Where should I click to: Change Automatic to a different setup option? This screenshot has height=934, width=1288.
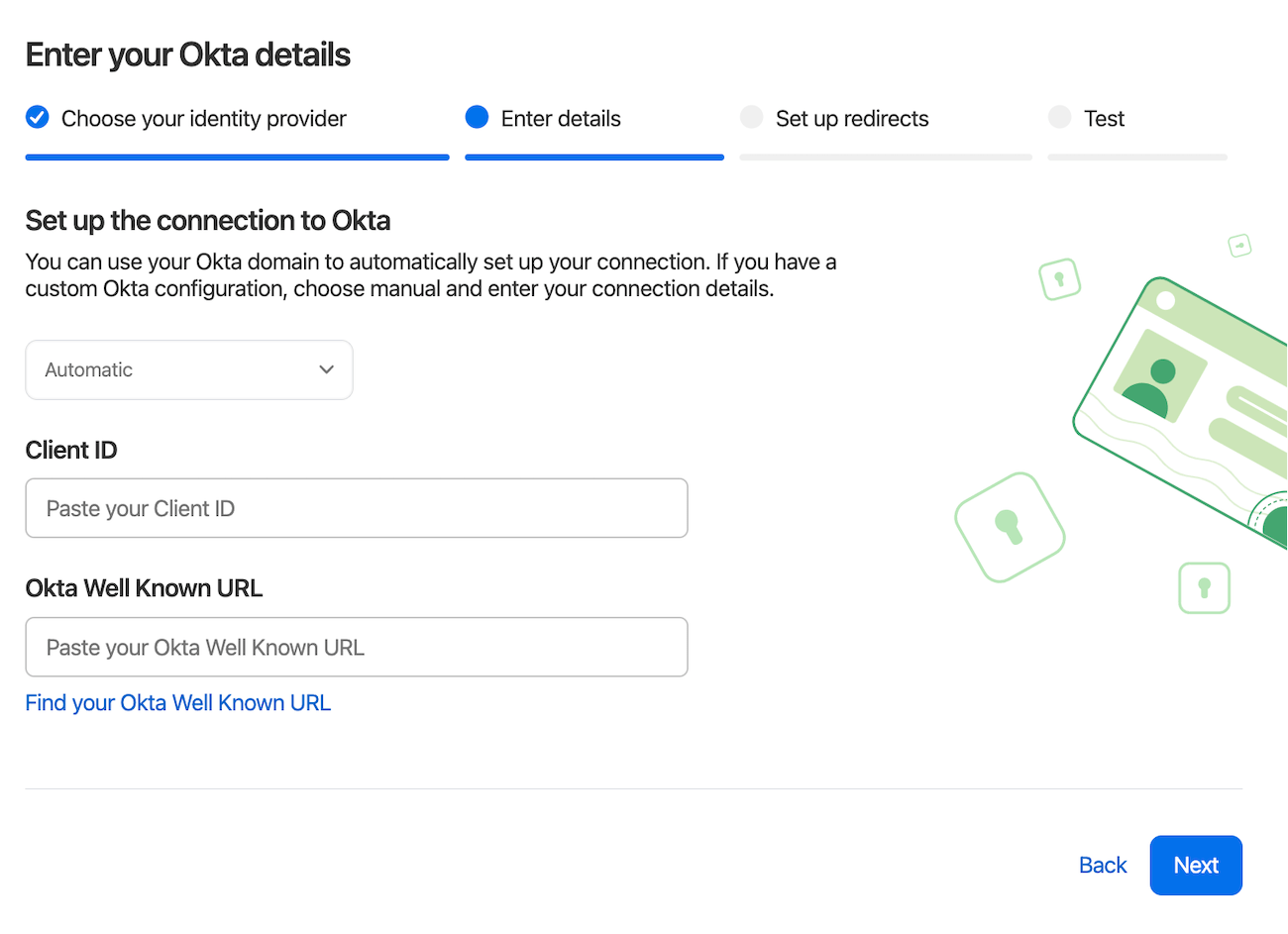[x=188, y=369]
